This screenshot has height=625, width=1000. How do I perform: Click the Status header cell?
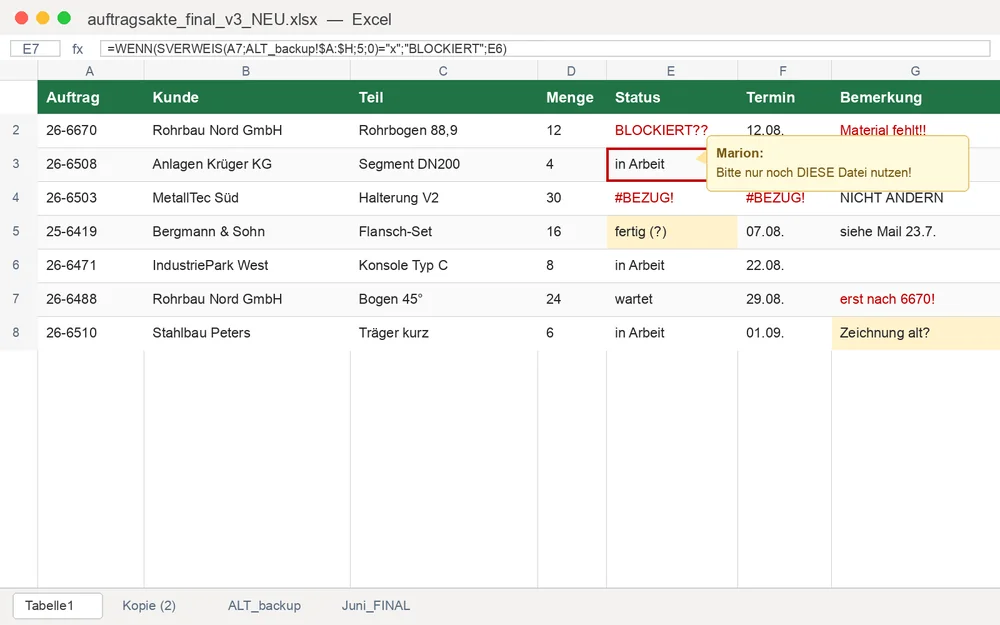click(x=672, y=97)
